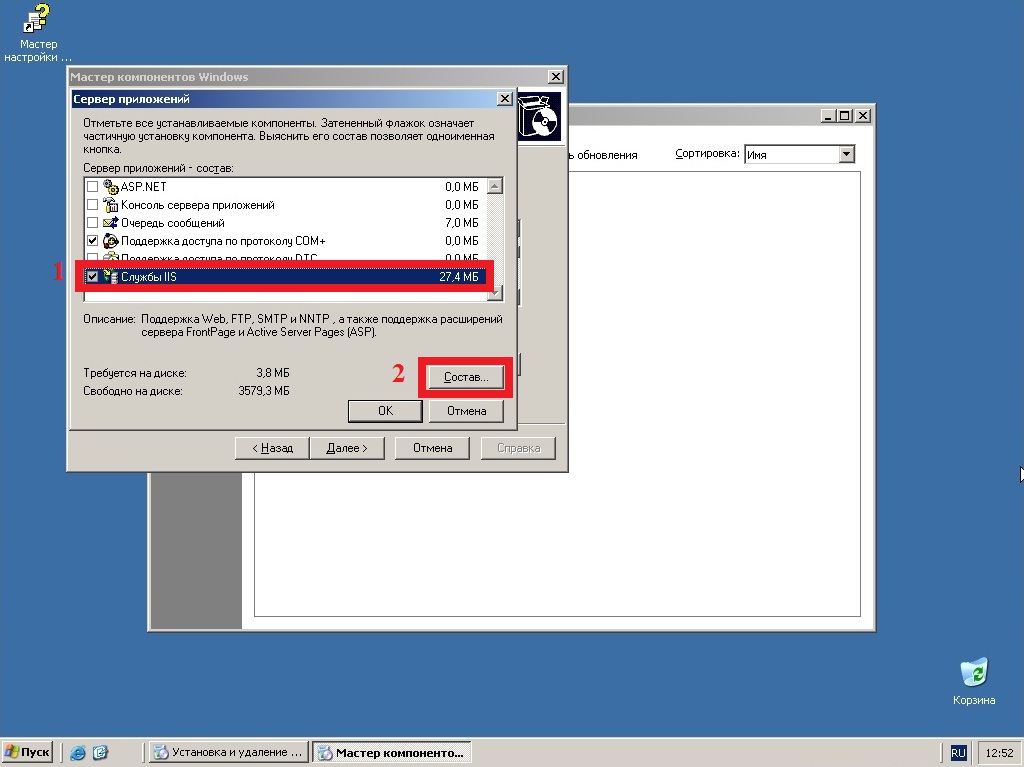Click the taskbar clock showing 12:52
1024x767 pixels.
pyautogui.click(x=999, y=753)
